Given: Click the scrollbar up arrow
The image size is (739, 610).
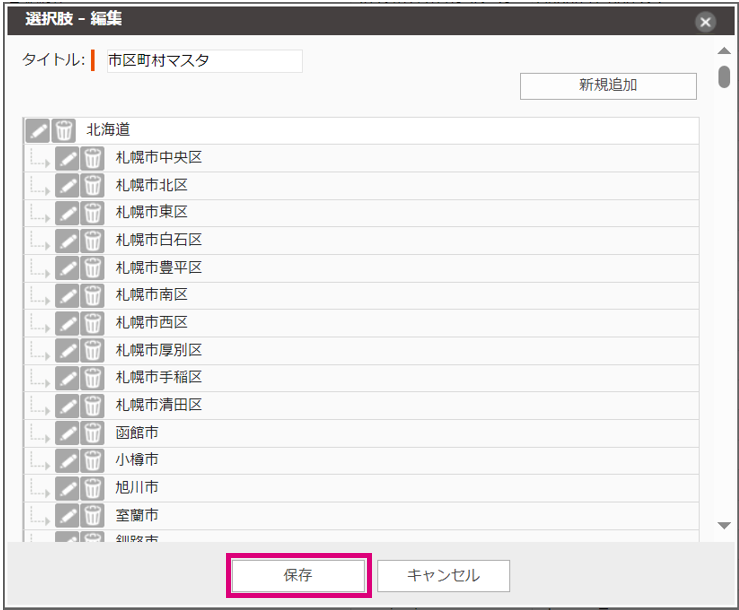Looking at the screenshot, I should point(724,51).
